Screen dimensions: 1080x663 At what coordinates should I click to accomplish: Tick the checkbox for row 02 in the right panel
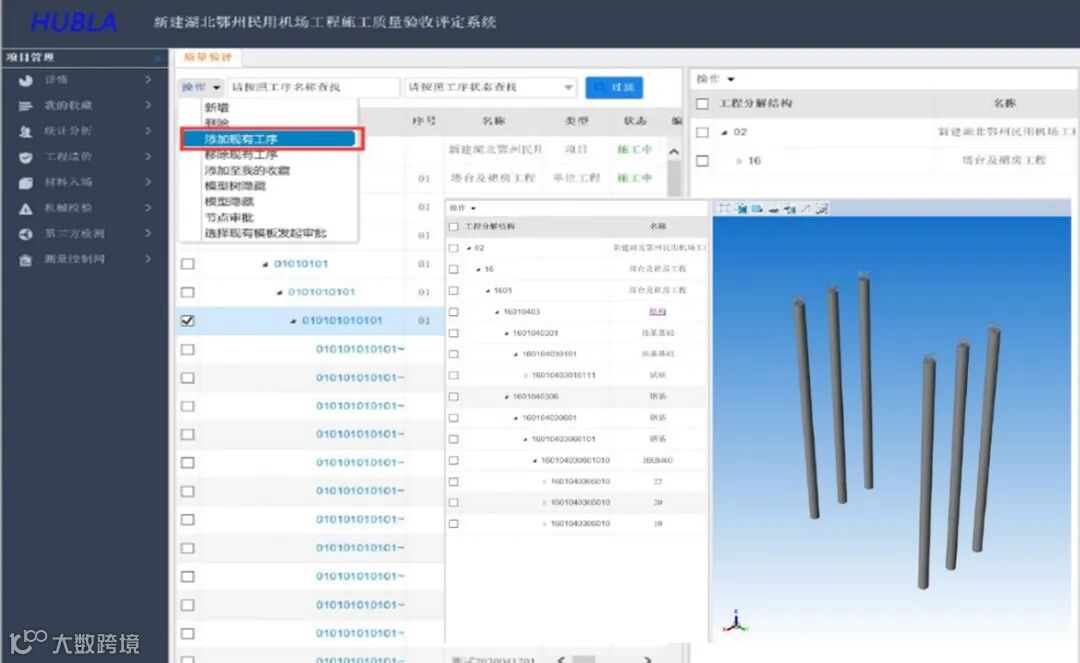(x=702, y=132)
